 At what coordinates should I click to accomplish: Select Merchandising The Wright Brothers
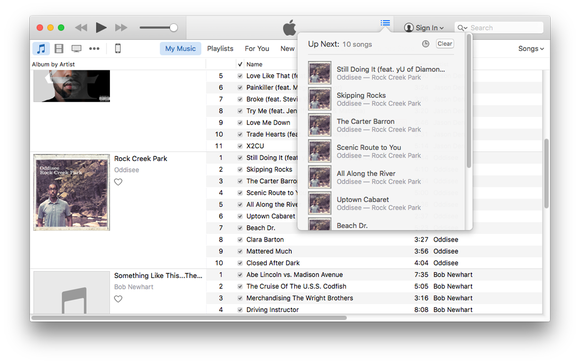[x=374, y=298]
